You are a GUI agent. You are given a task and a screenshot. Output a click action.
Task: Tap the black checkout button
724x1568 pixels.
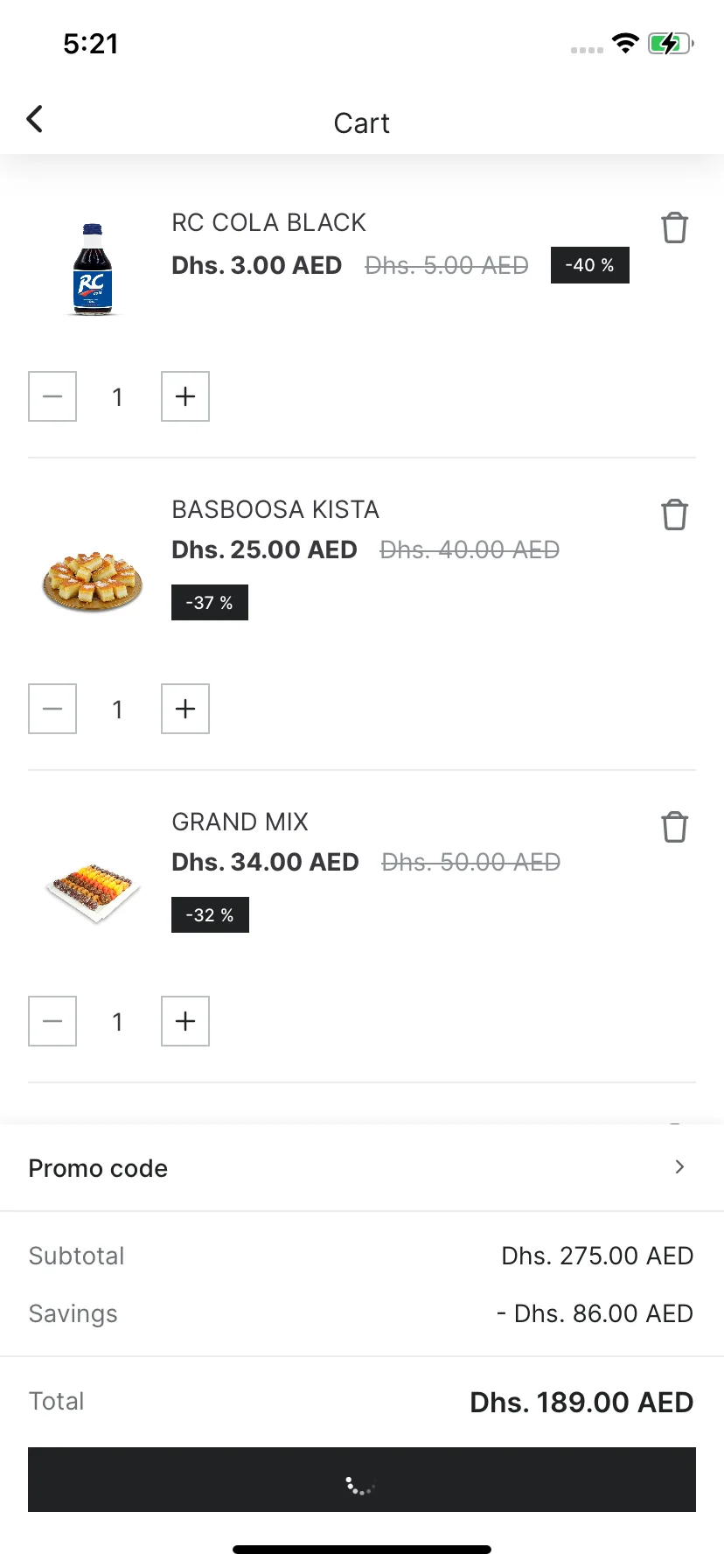[x=362, y=1480]
